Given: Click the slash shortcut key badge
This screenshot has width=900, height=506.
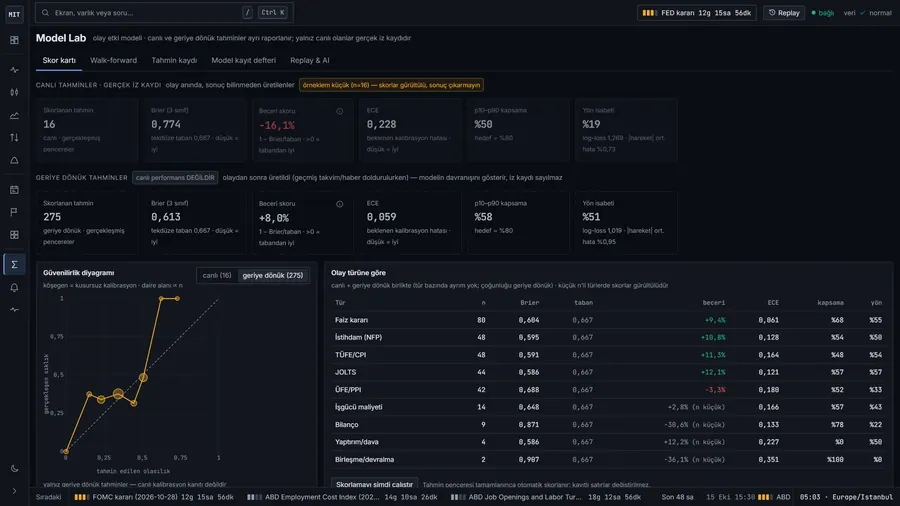Looking at the screenshot, I should click(247, 13).
